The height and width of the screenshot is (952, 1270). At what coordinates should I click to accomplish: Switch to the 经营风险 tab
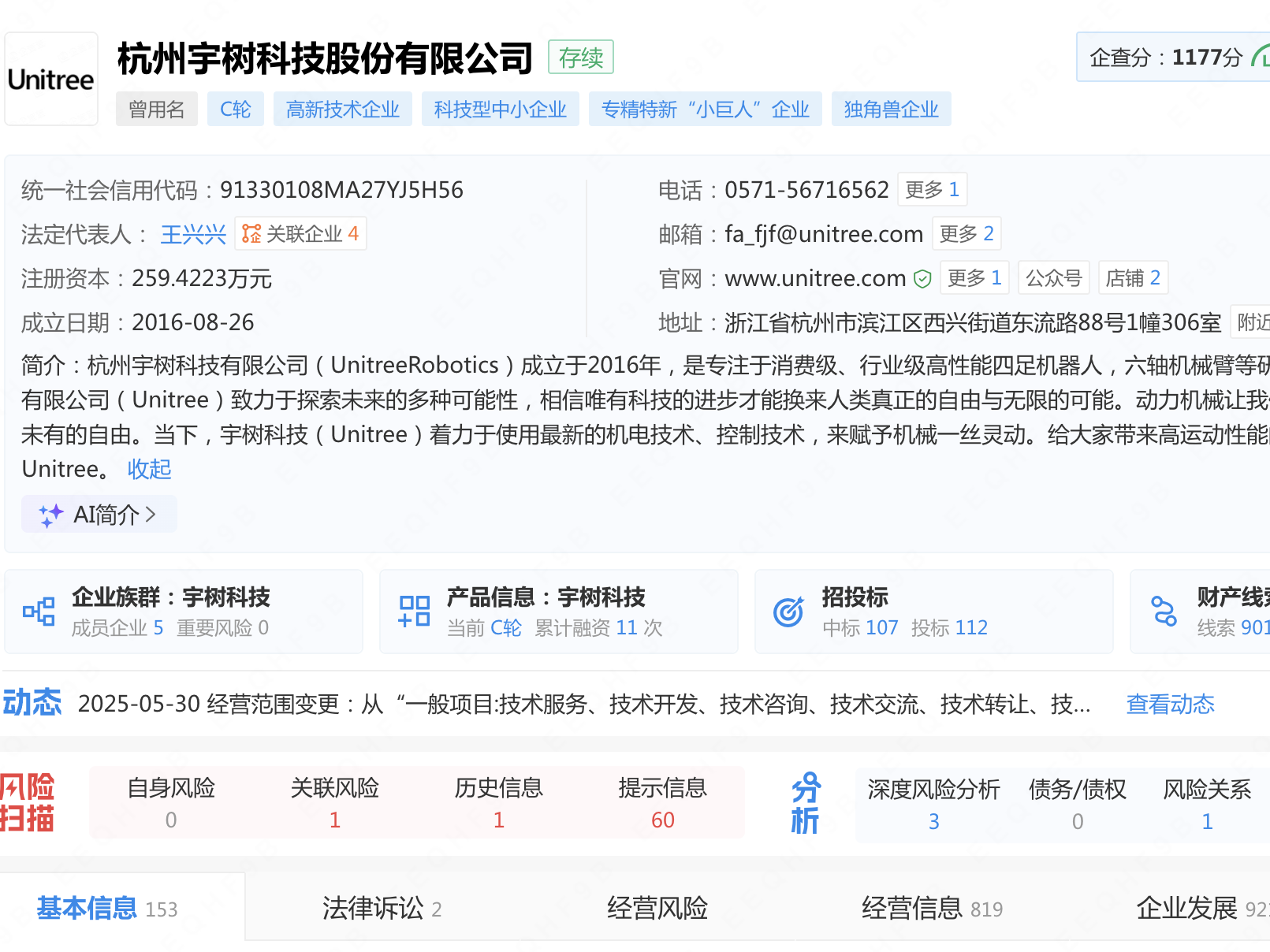coord(657,908)
